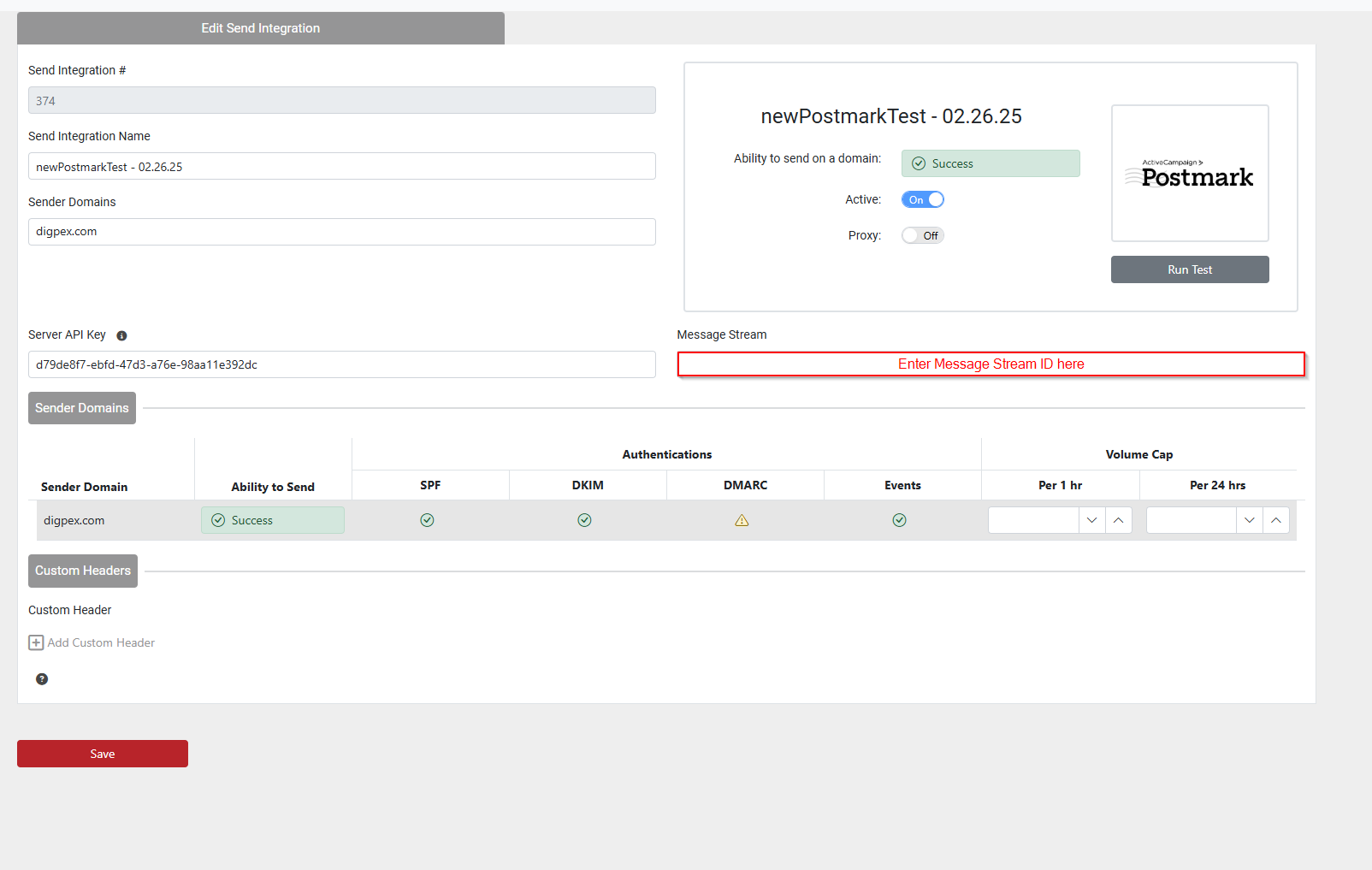Increase the Per 24 hrs volume cap
Viewport: 1372px width, 870px height.
[1275, 520]
